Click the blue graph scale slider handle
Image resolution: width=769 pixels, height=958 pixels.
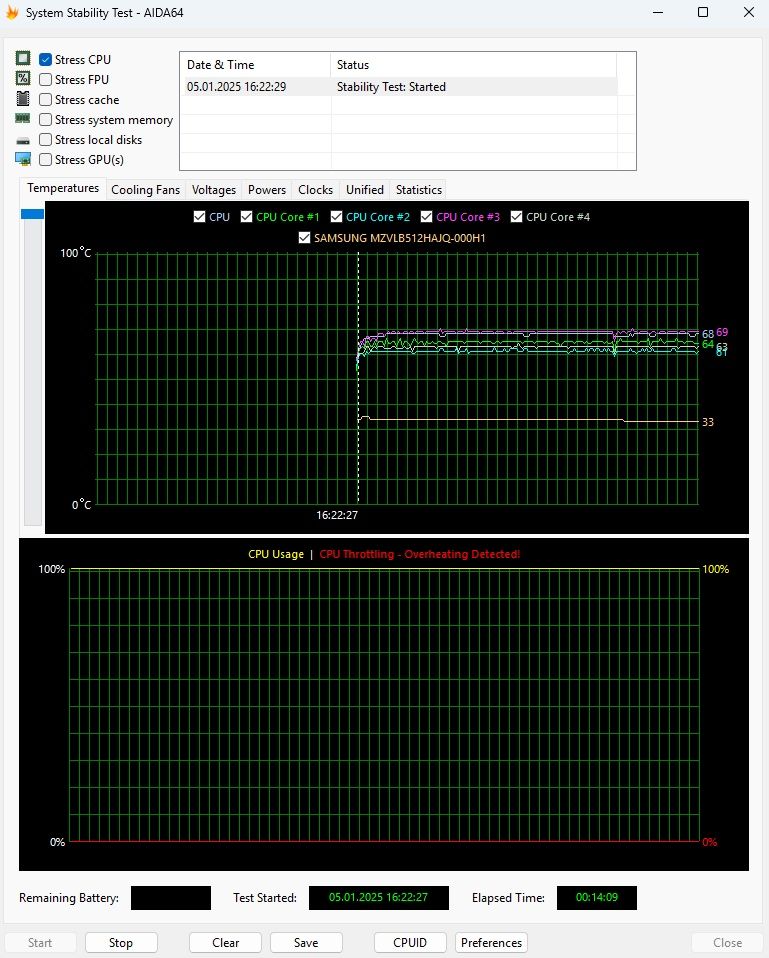coord(32,214)
